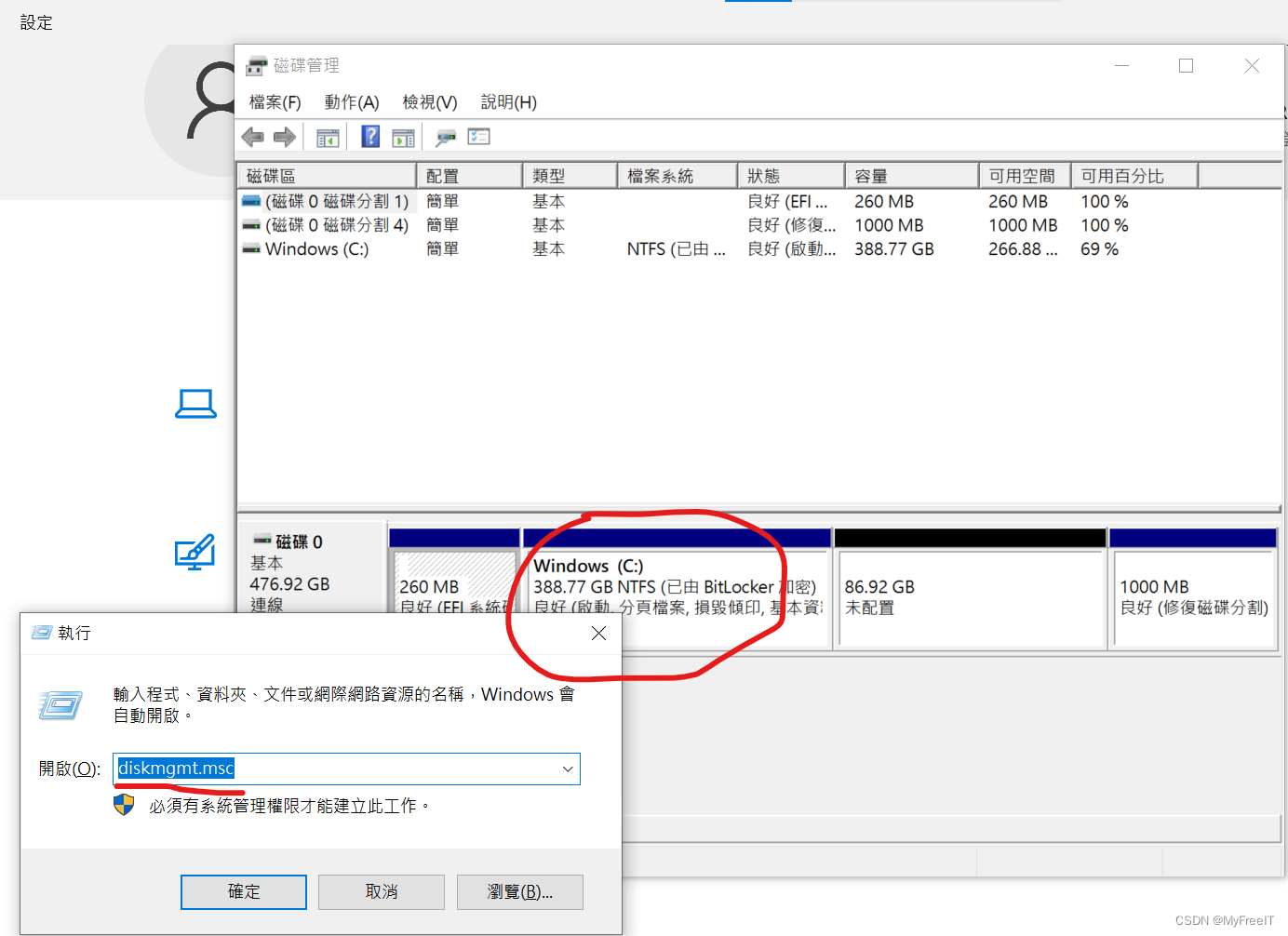Image resolution: width=1288 pixels, height=936 pixels.
Task: Click the 良好 (修復... status cell in list
Action: [x=792, y=225]
